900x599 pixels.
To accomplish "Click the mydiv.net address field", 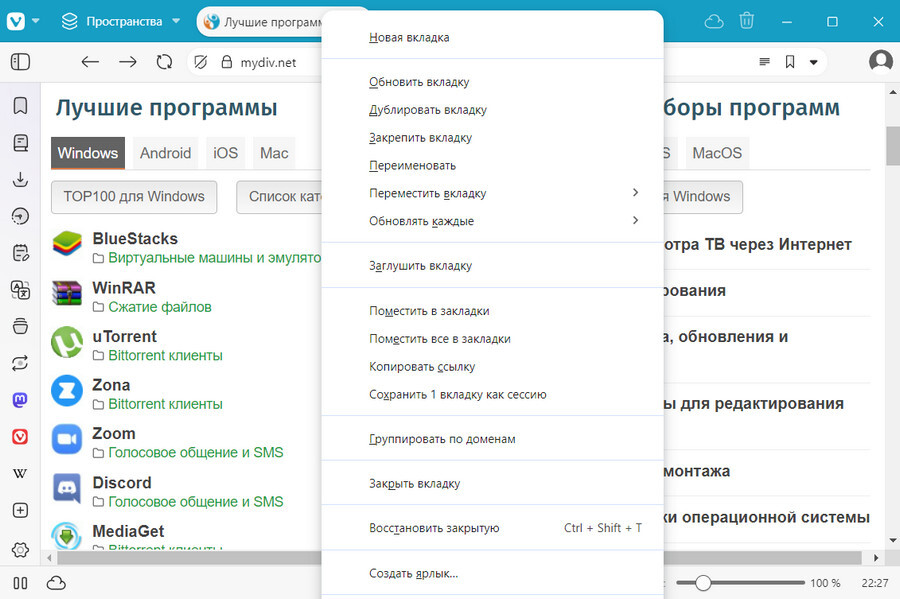I will (x=269, y=62).
